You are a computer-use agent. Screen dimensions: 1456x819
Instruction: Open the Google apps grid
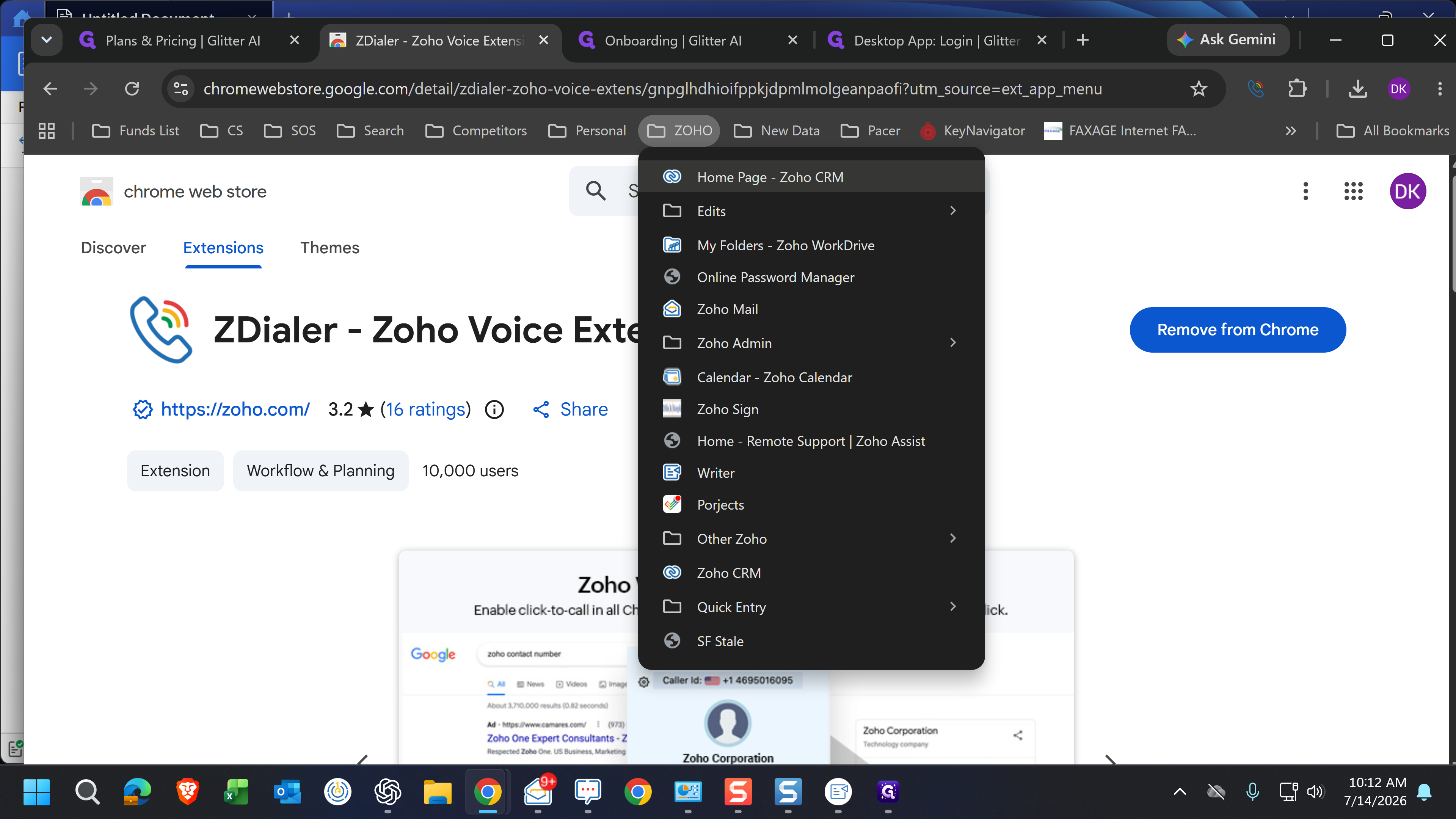[1354, 191]
